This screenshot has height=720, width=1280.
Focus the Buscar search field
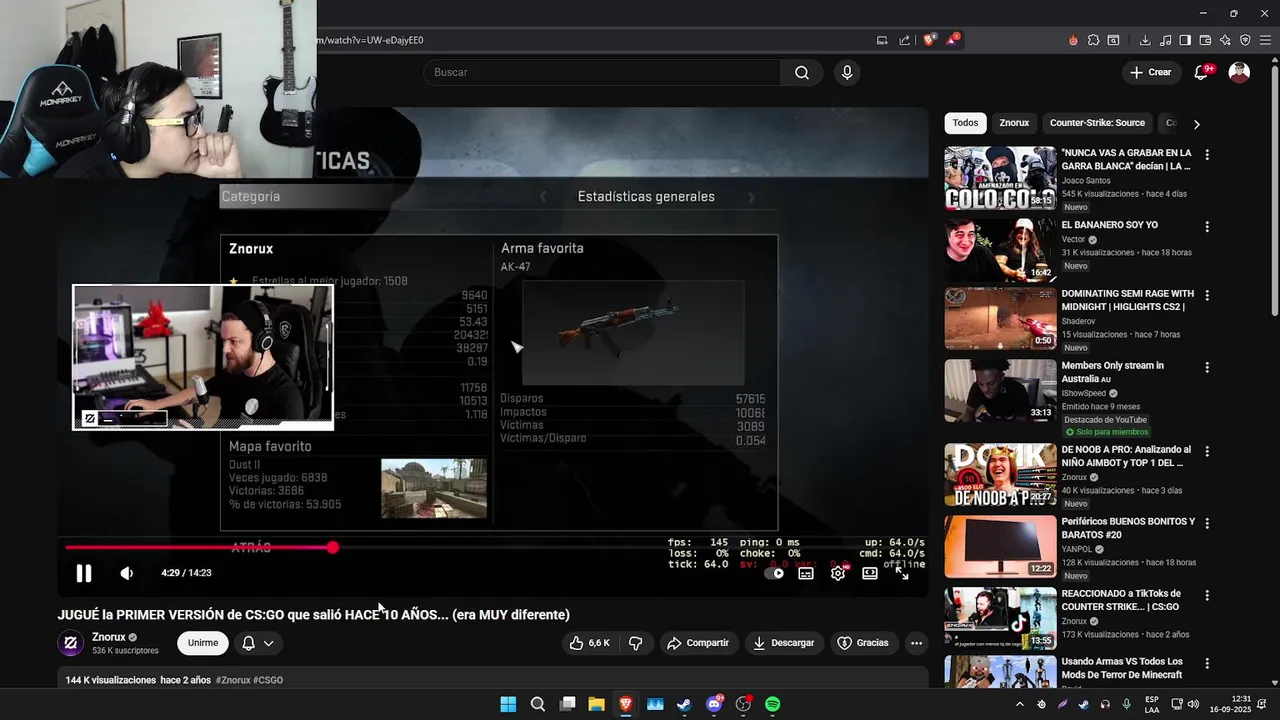(602, 72)
